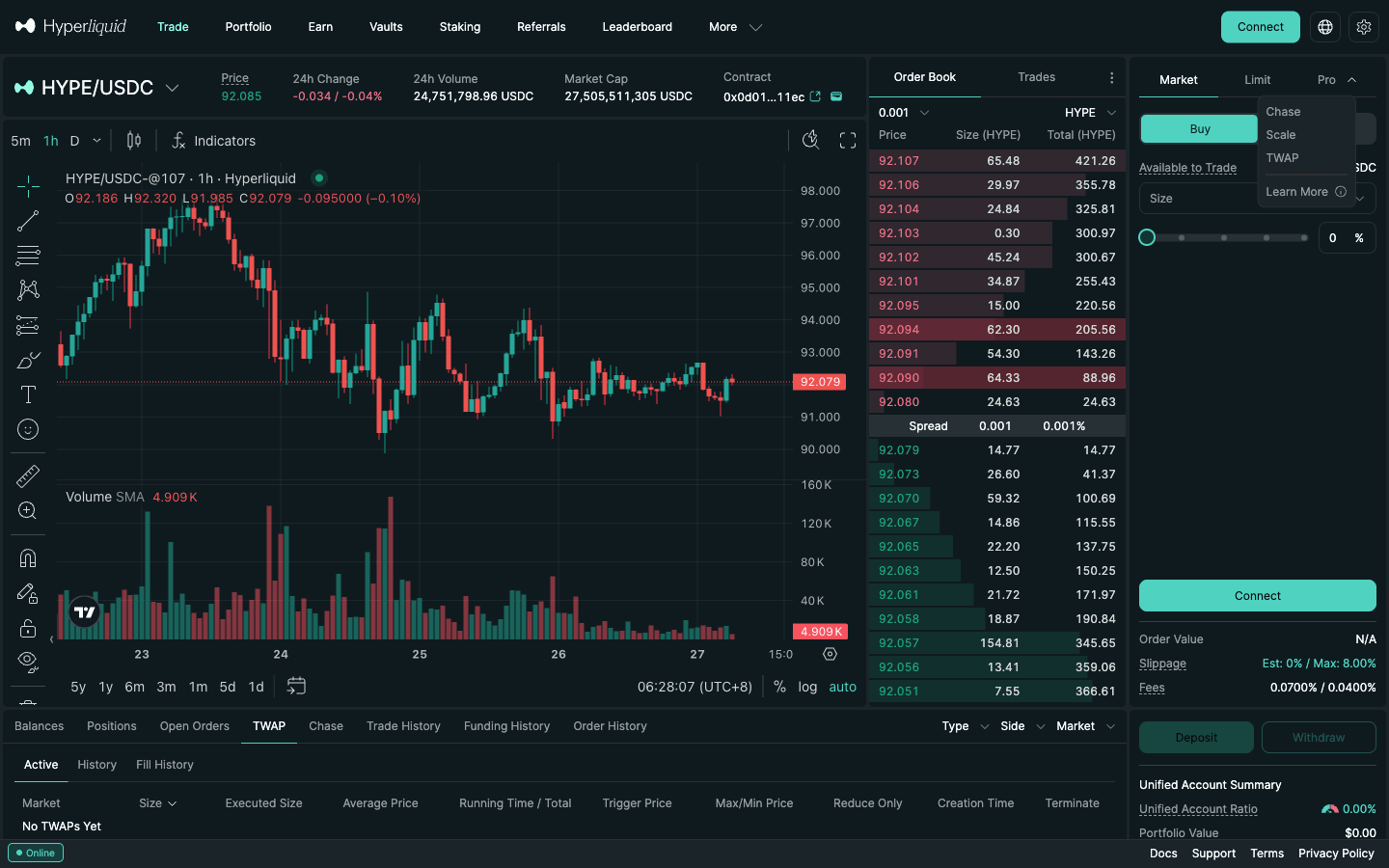
Task: Select Limit order tab
Action: click(x=1257, y=80)
